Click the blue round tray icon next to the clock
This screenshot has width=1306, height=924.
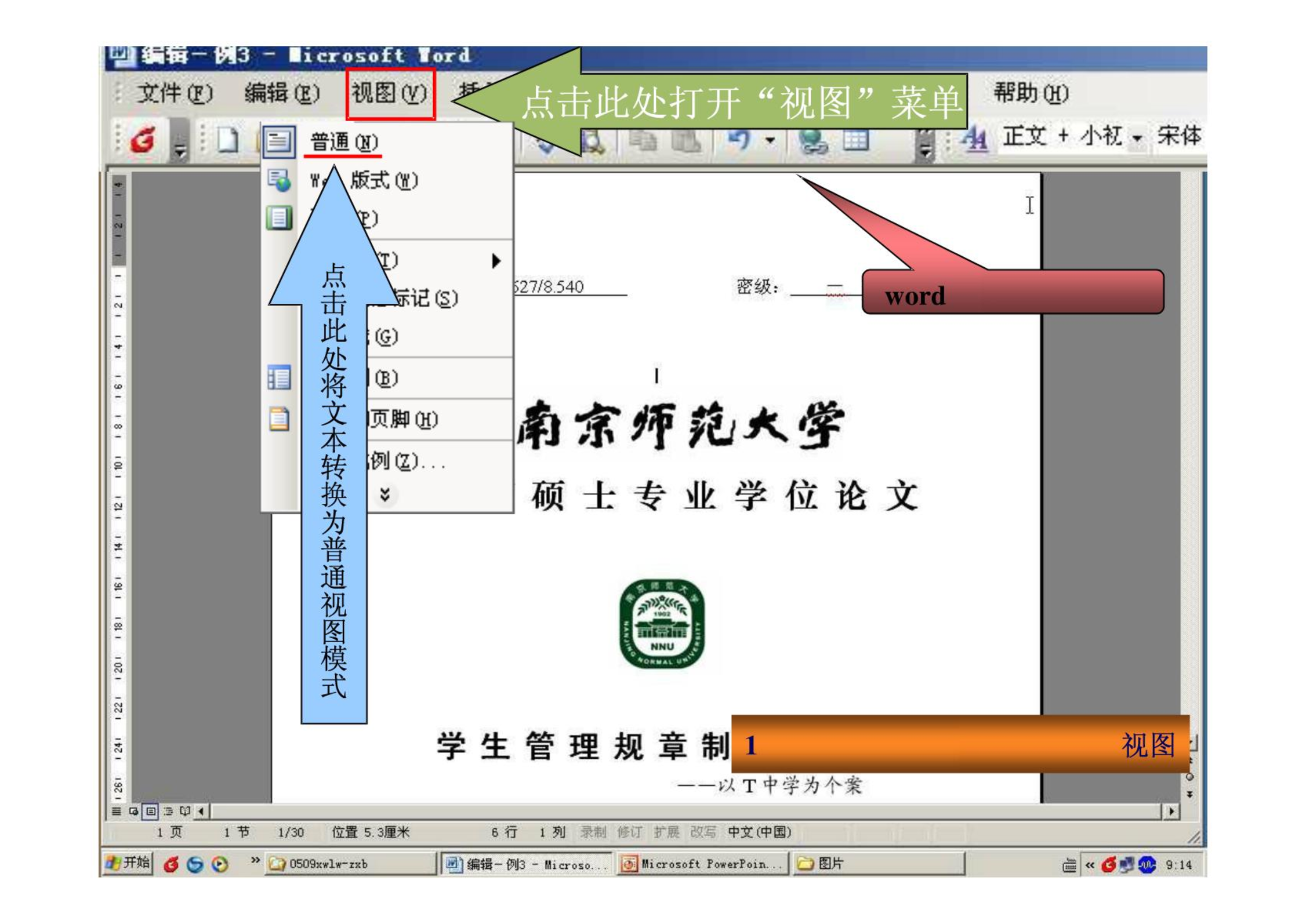tap(1147, 865)
